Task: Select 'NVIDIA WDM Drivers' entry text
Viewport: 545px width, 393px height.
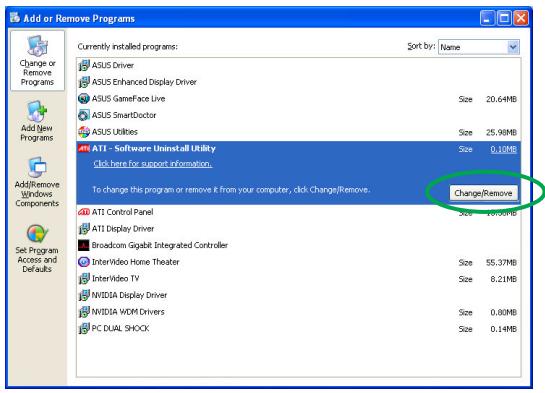Action: [x=128, y=312]
